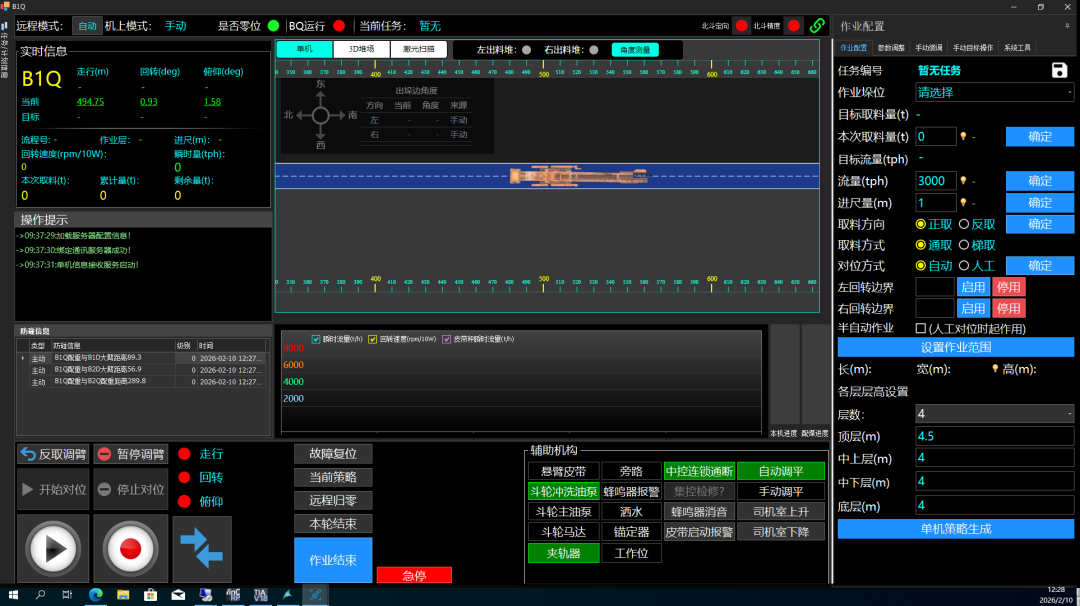Image resolution: width=1080 pixels, height=606 pixels.
Task: Tick the 半自动作业 checkbox
Action: [x=921, y=328]
